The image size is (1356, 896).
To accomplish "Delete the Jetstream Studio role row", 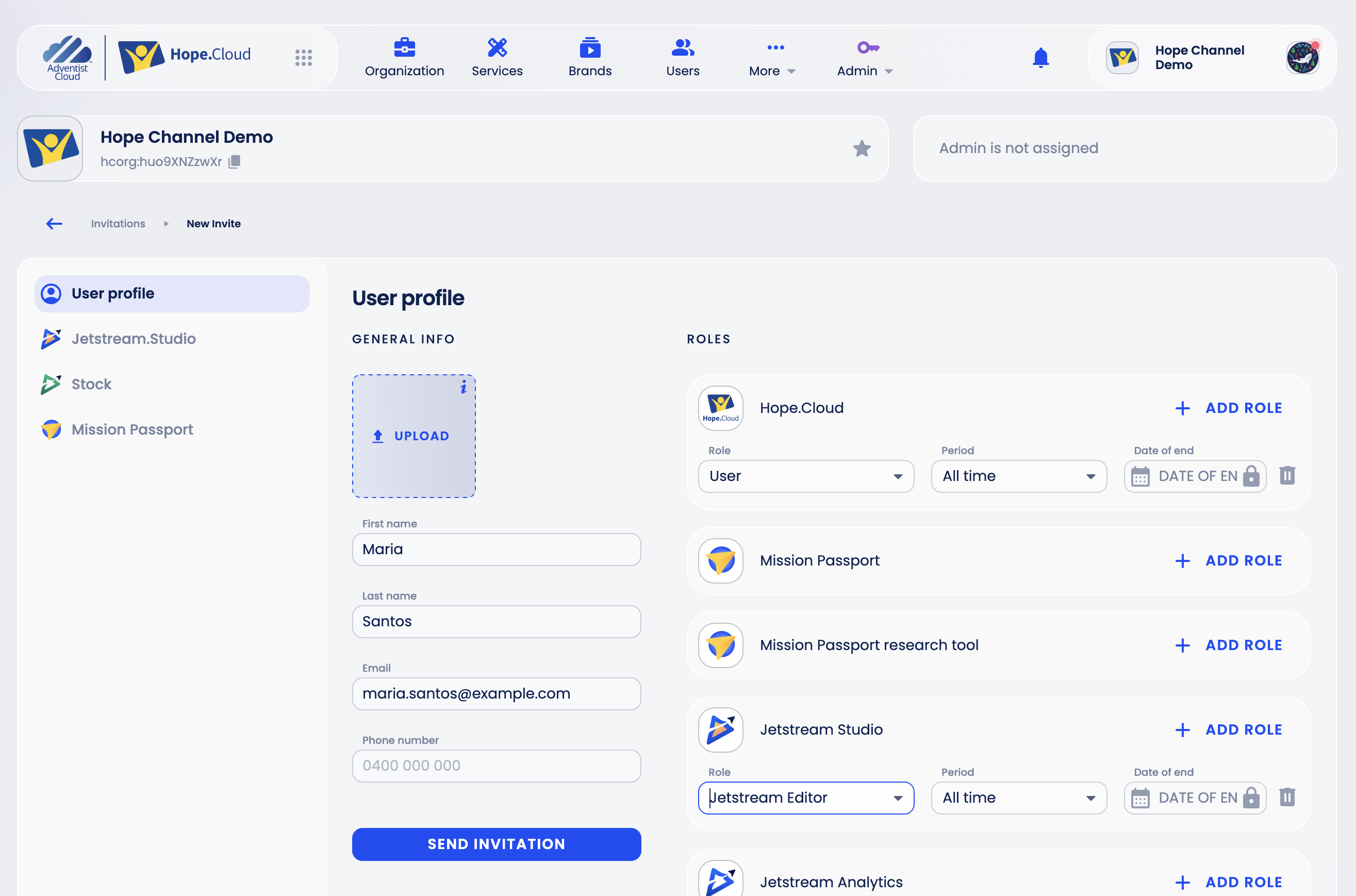I will pos(1287,797).
